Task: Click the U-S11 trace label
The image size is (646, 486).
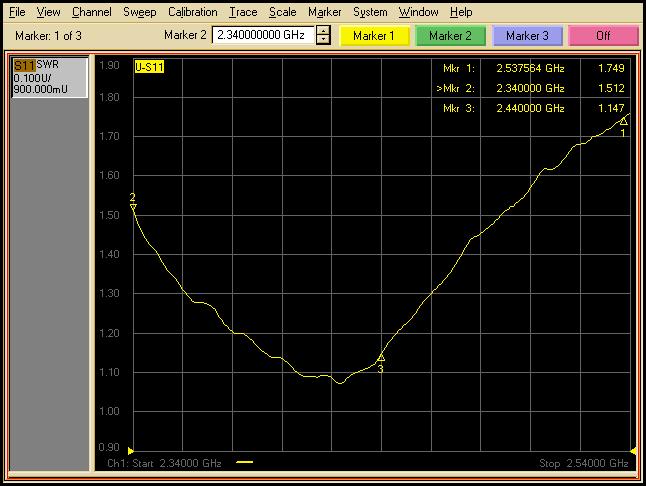Action: pyautogui.click(x=150, y=66)
